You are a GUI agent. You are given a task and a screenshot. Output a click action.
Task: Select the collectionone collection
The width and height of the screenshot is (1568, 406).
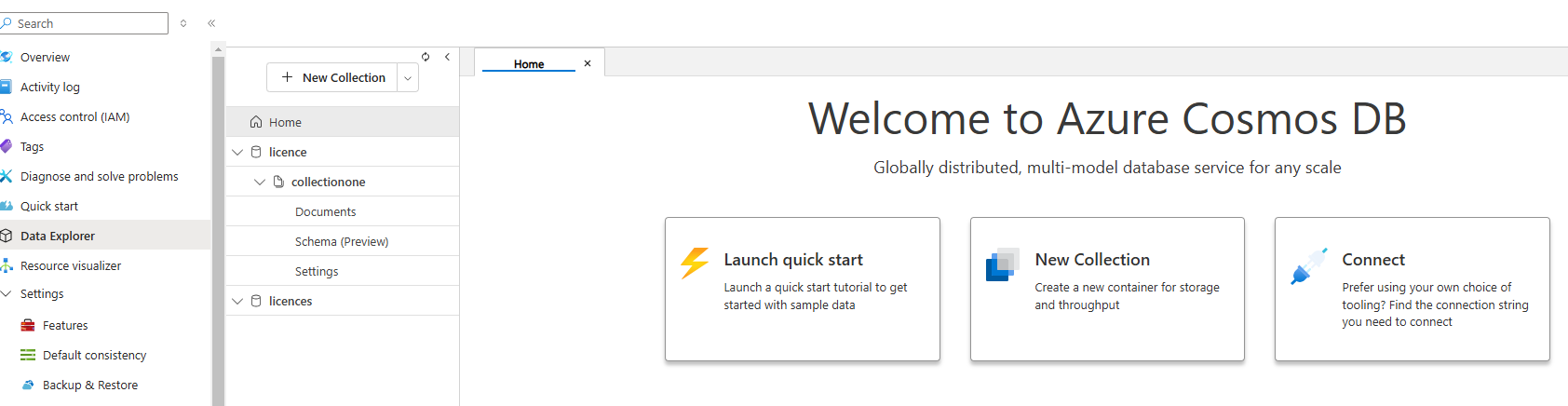[x=343, y=182]
